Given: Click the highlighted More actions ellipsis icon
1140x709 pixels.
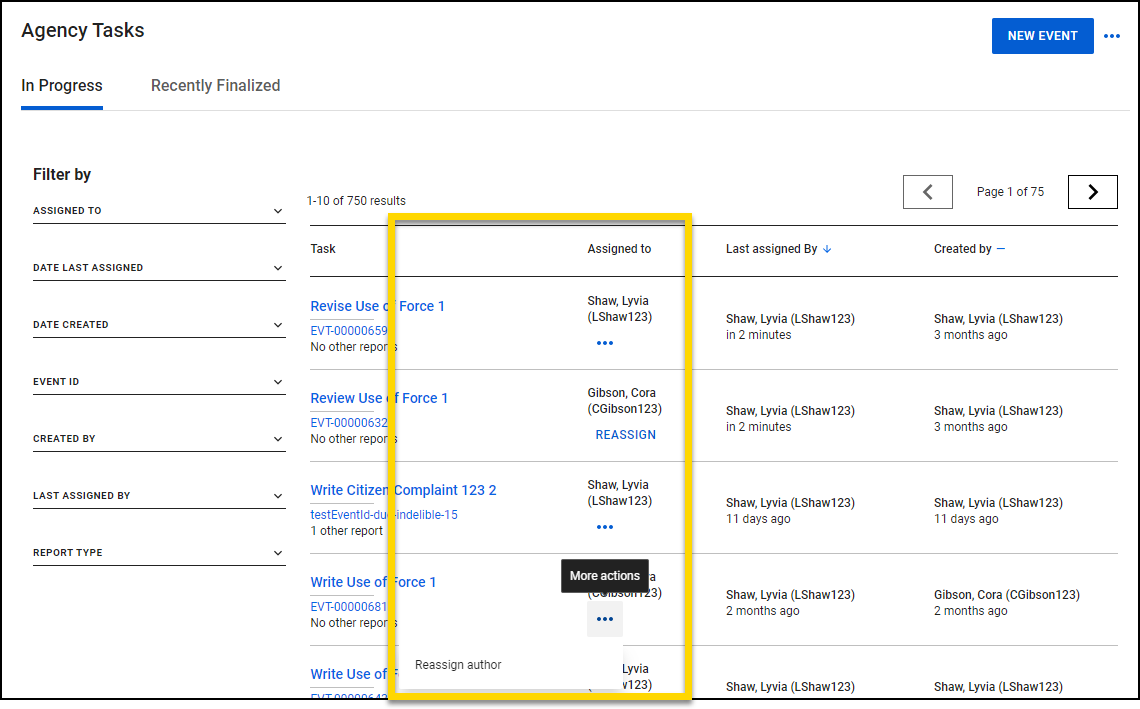Looking at the screenshot, I should [604, 618].
